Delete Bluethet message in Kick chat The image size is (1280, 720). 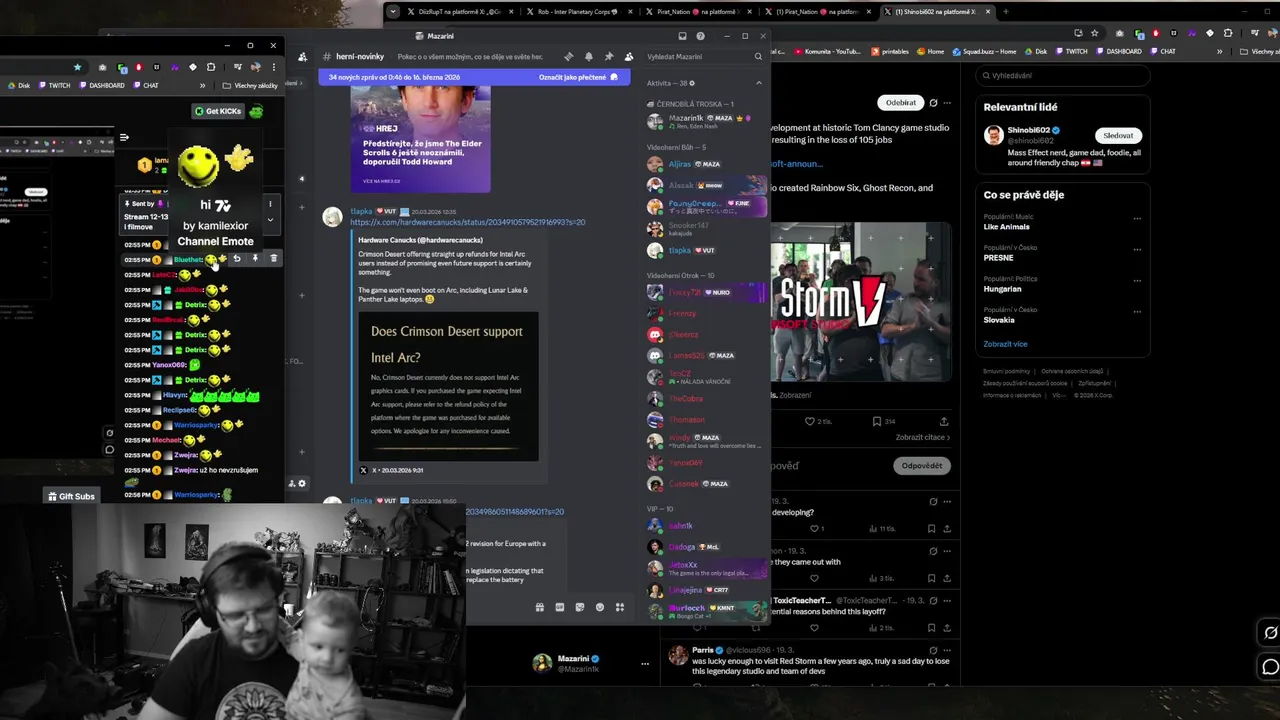[274, 259]
